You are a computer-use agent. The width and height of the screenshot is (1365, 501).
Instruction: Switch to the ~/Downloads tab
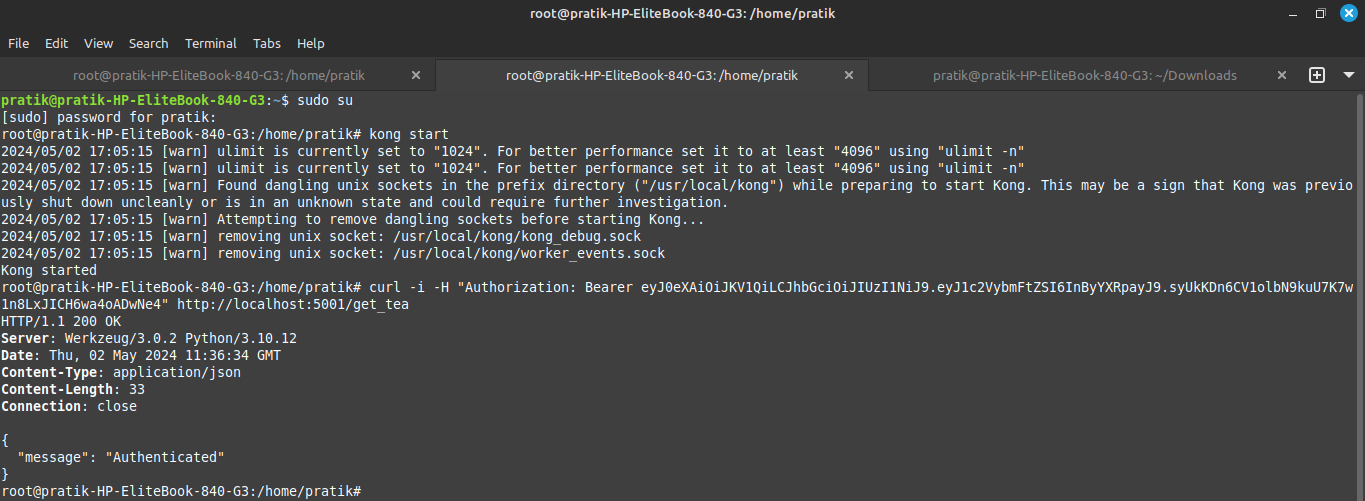pos(1085,75)
